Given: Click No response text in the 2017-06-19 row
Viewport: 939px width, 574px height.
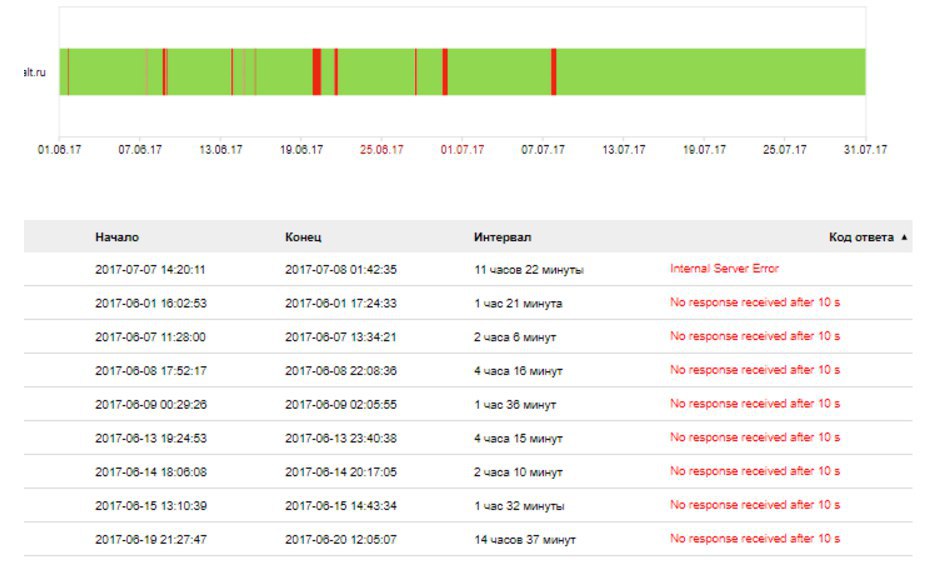Looking at the screenshot, I should [755, 539].
